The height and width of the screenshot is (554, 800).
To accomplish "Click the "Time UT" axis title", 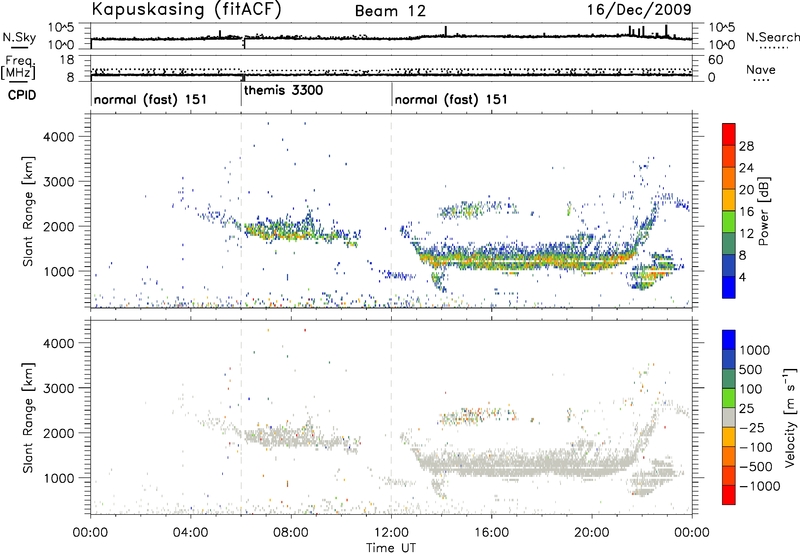I will tap(391, 548).
